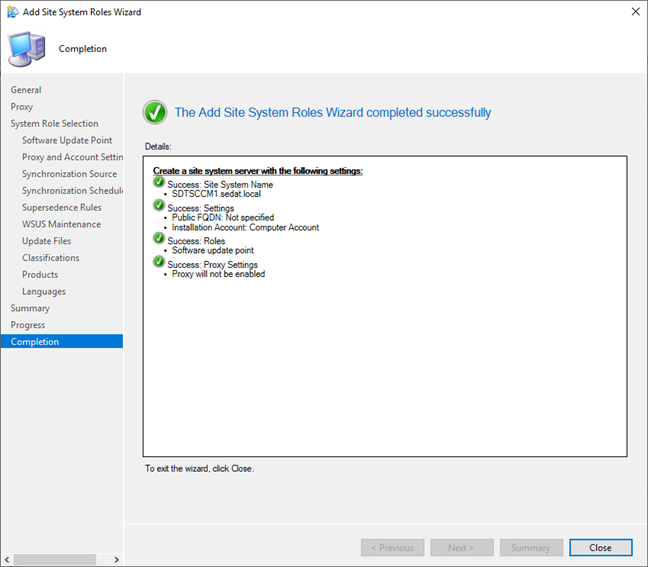Select the Proxy step in the sidebar

pyautogui.click(x=21, y=107)
